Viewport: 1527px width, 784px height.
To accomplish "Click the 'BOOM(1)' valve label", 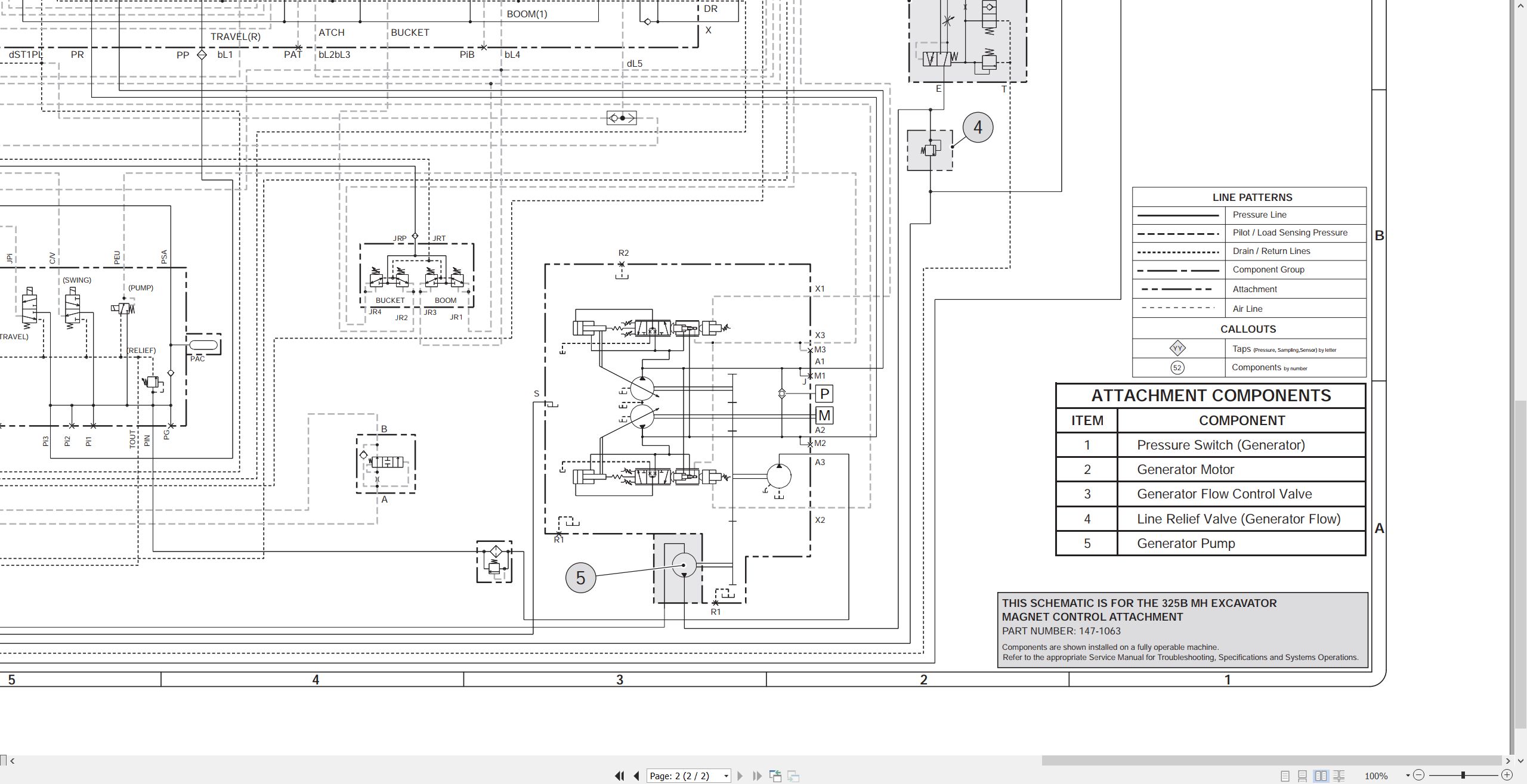I will 527,14.
